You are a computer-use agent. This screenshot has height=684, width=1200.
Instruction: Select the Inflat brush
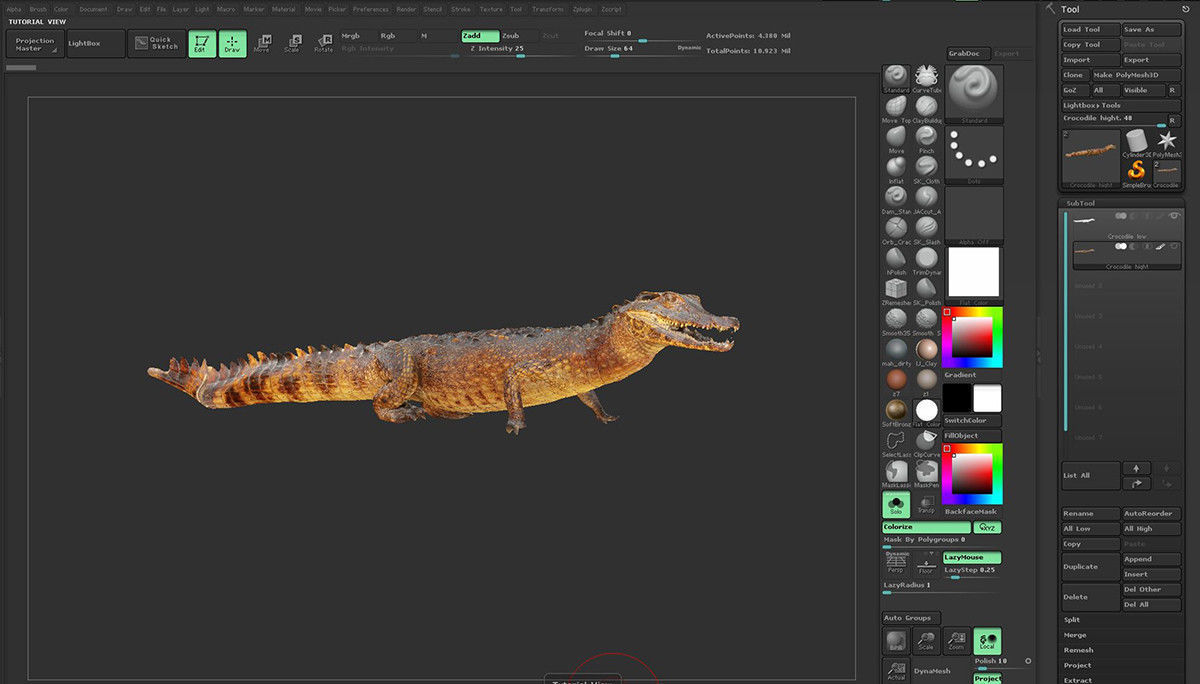[896, 167]
